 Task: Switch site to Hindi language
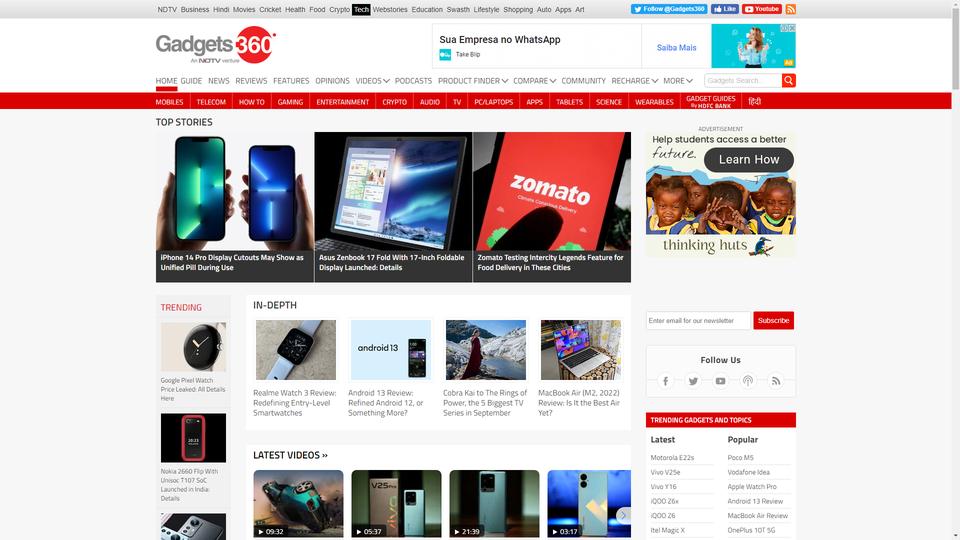[754, 102]
